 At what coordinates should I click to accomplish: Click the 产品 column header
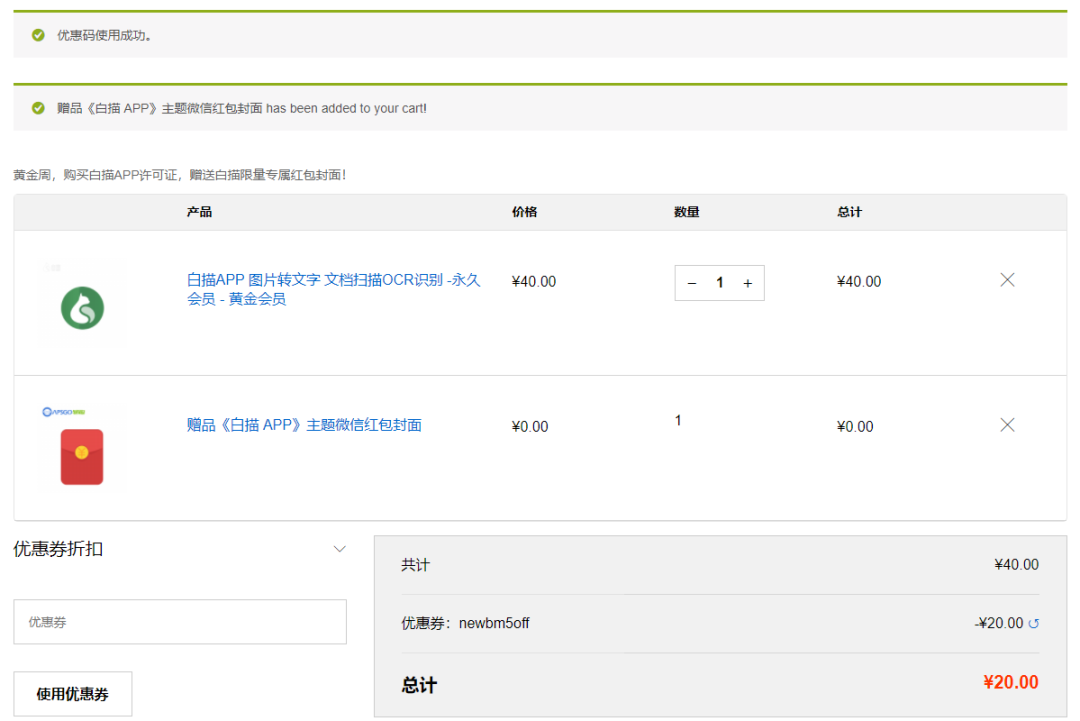point(199,212)
